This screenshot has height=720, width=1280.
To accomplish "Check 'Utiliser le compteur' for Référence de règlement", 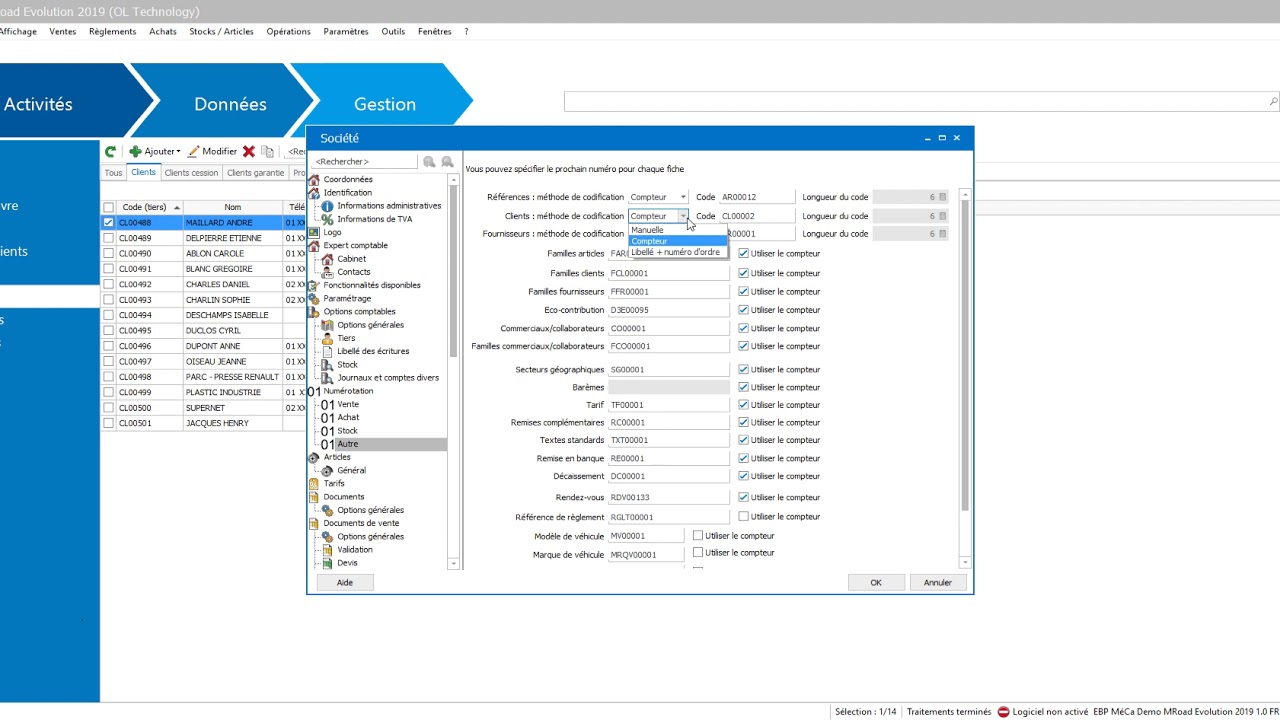I will coord(743,517).
